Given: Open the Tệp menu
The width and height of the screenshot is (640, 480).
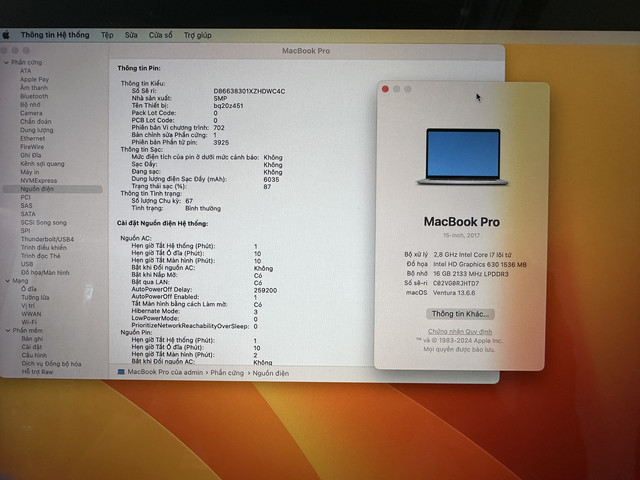Looking at the screenshot, I should pyautogui.click(x=107, y=35).
